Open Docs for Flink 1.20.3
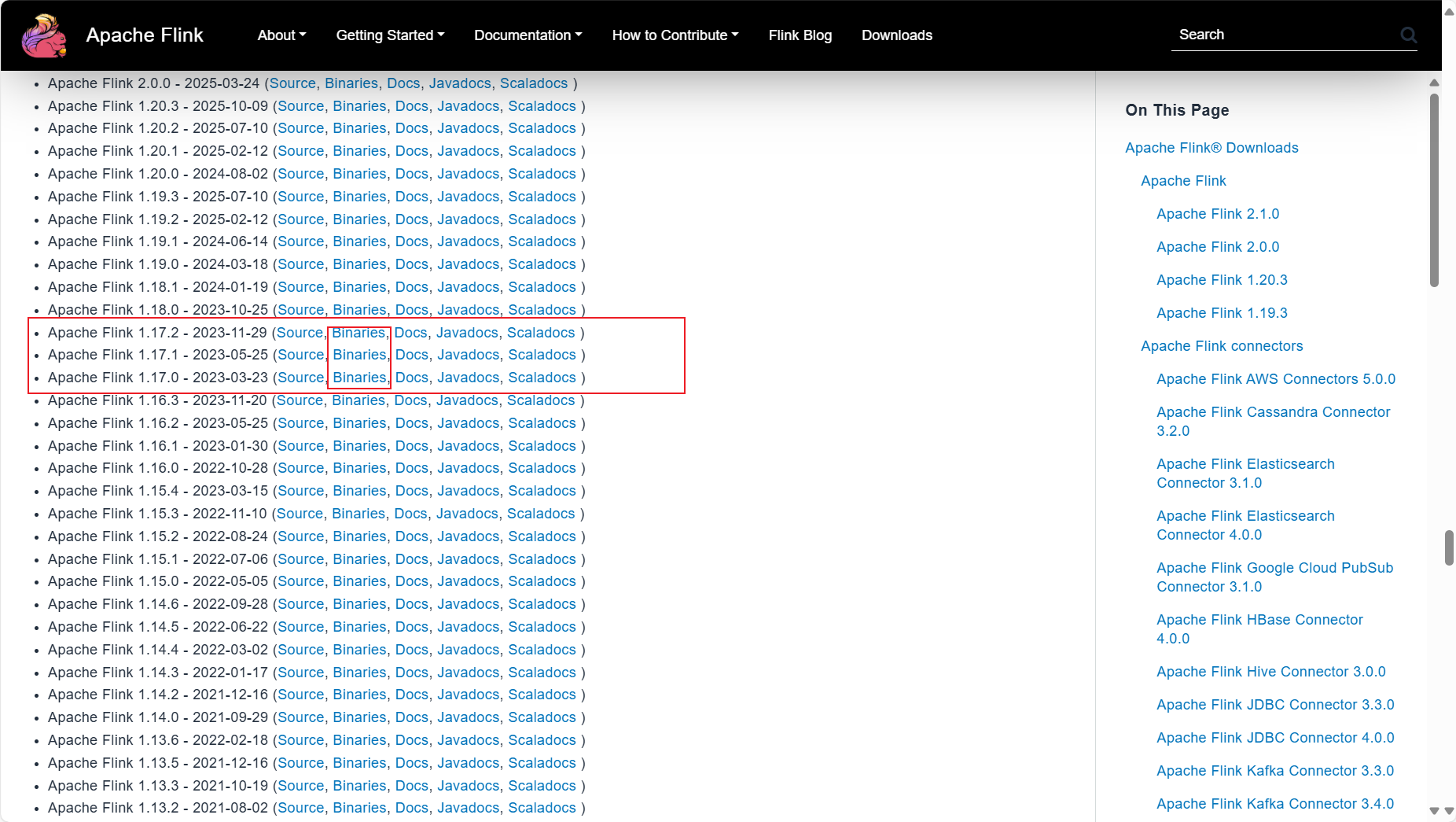 coord(412,106)
